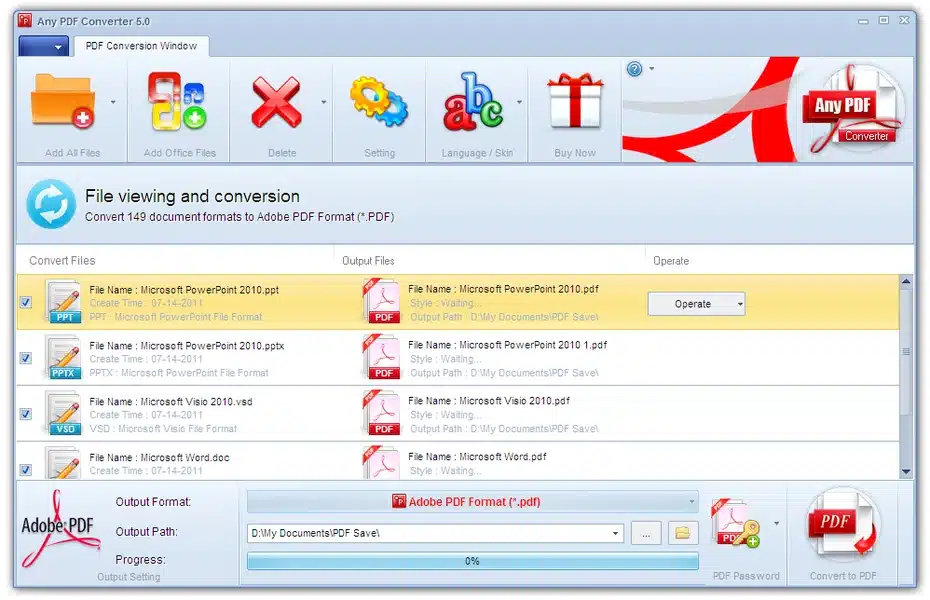Click the Buy Now gift box icon
930x600 pixels.
coord(575,101)
